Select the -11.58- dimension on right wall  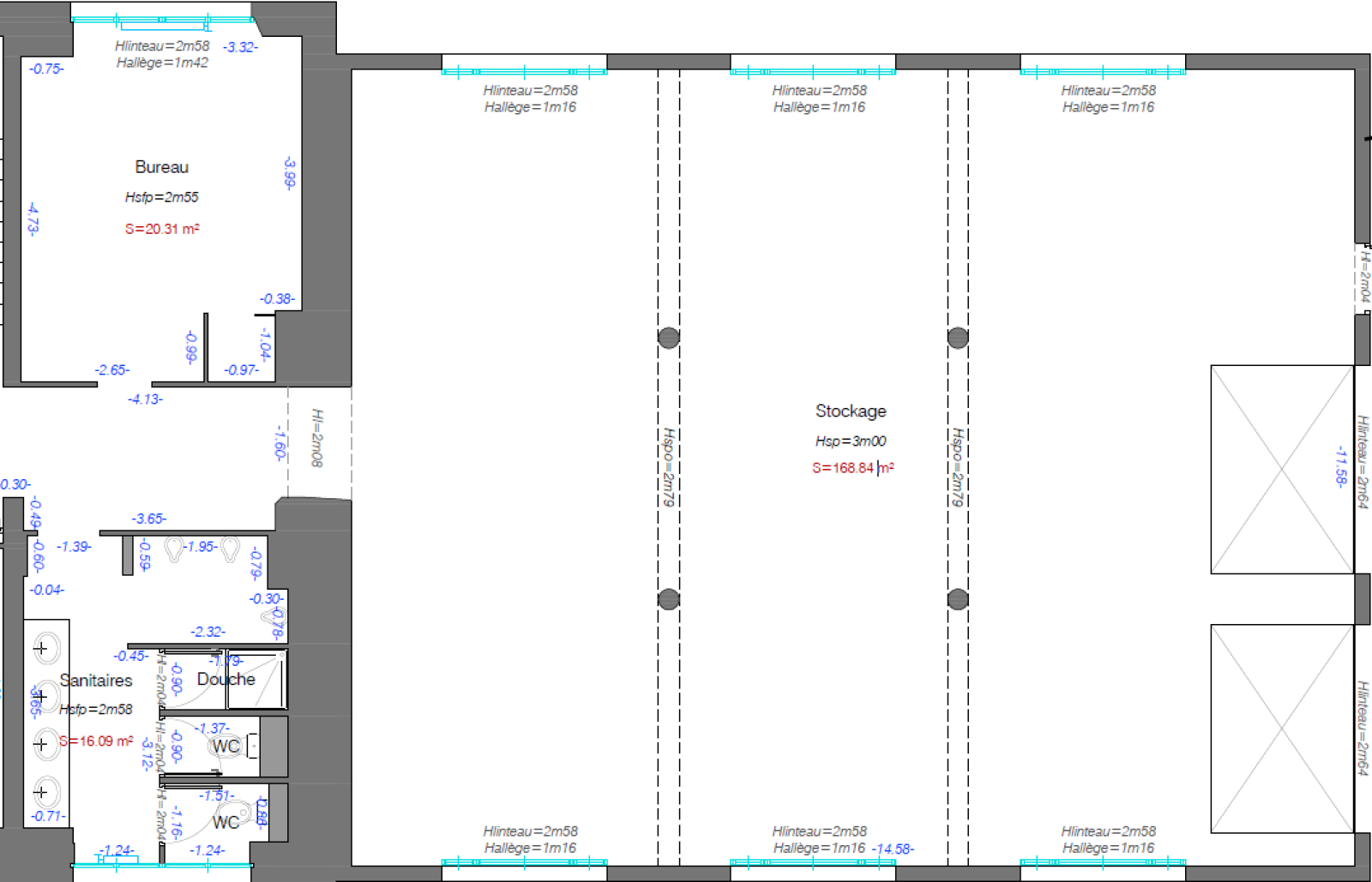(1340, 466)
